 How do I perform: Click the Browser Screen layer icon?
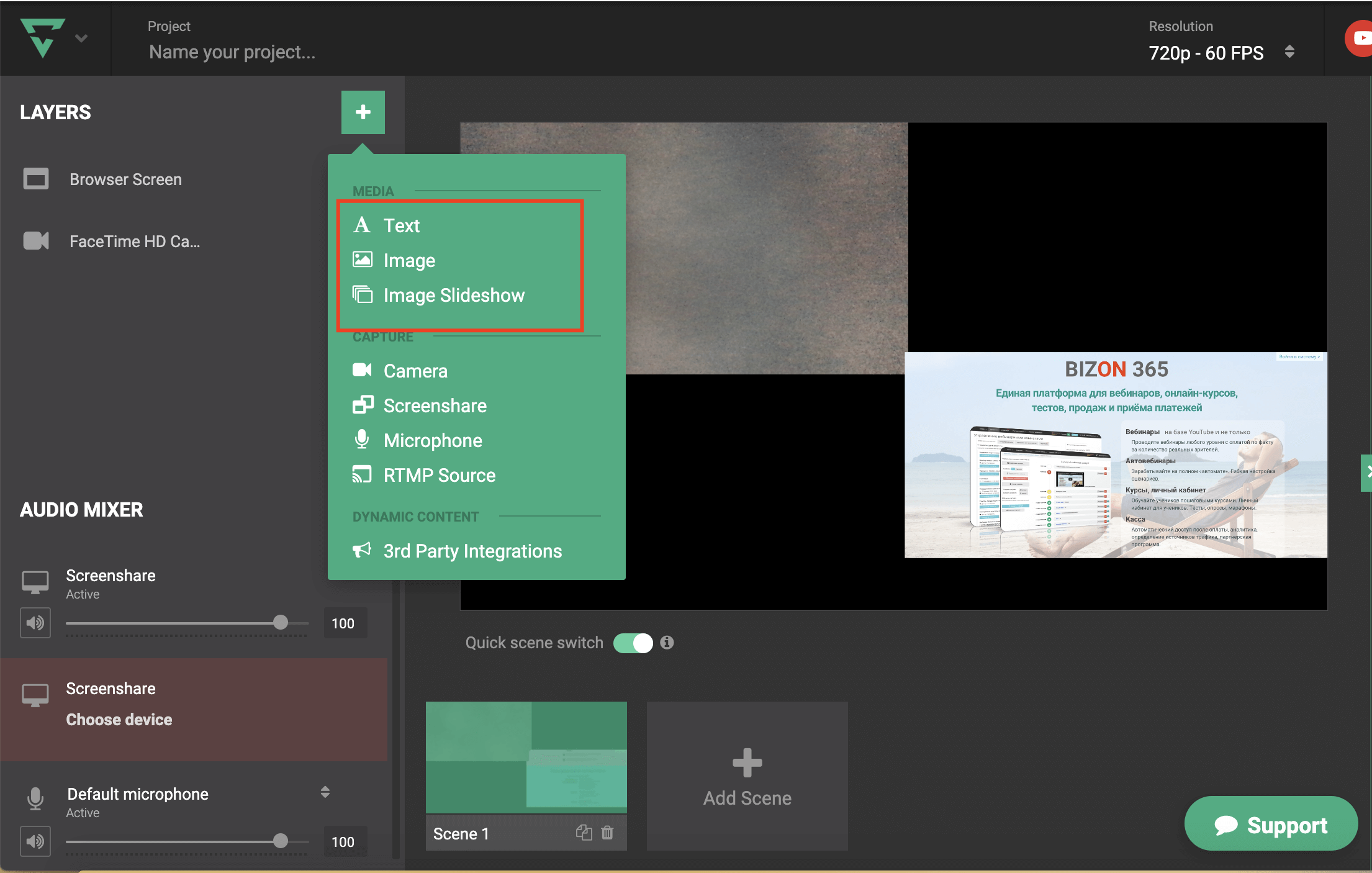(36, 179)
